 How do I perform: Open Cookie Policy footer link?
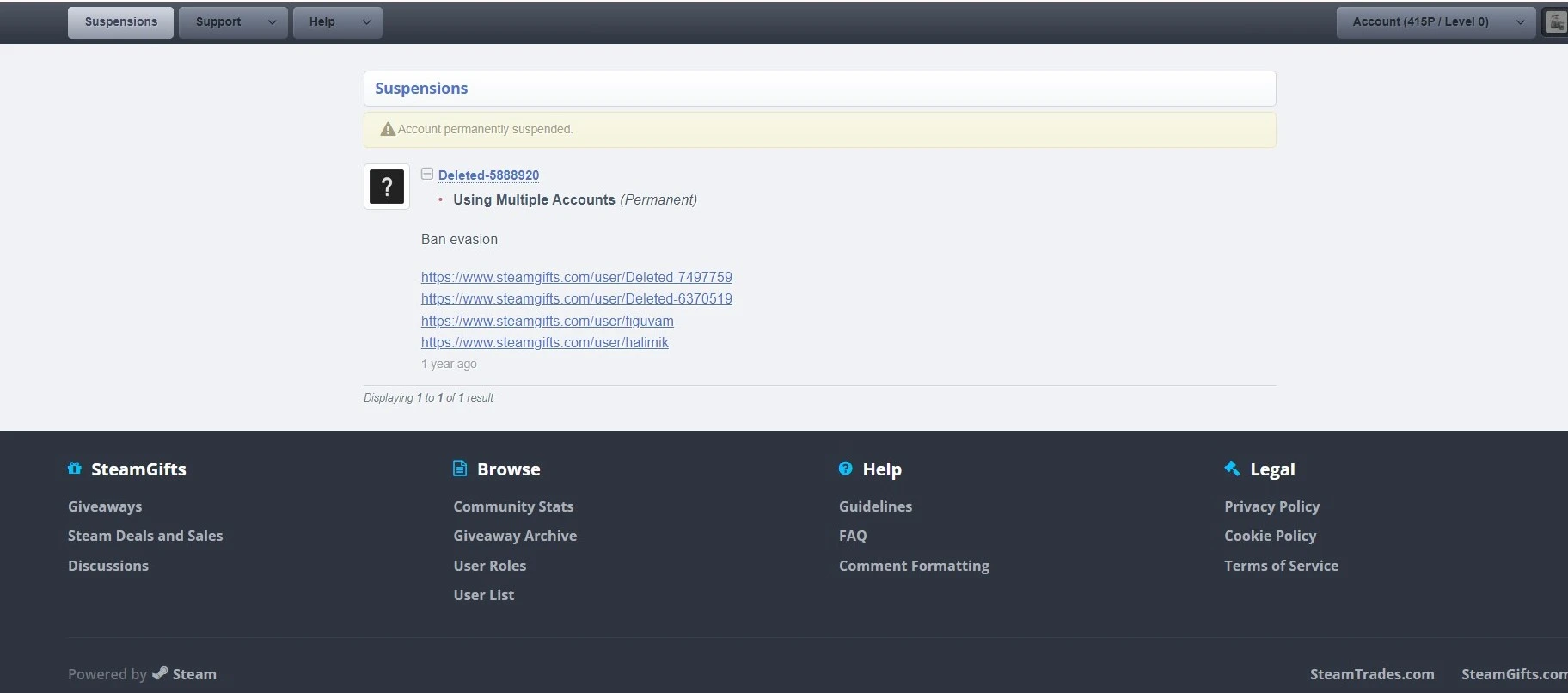(x=1270, y=536)
